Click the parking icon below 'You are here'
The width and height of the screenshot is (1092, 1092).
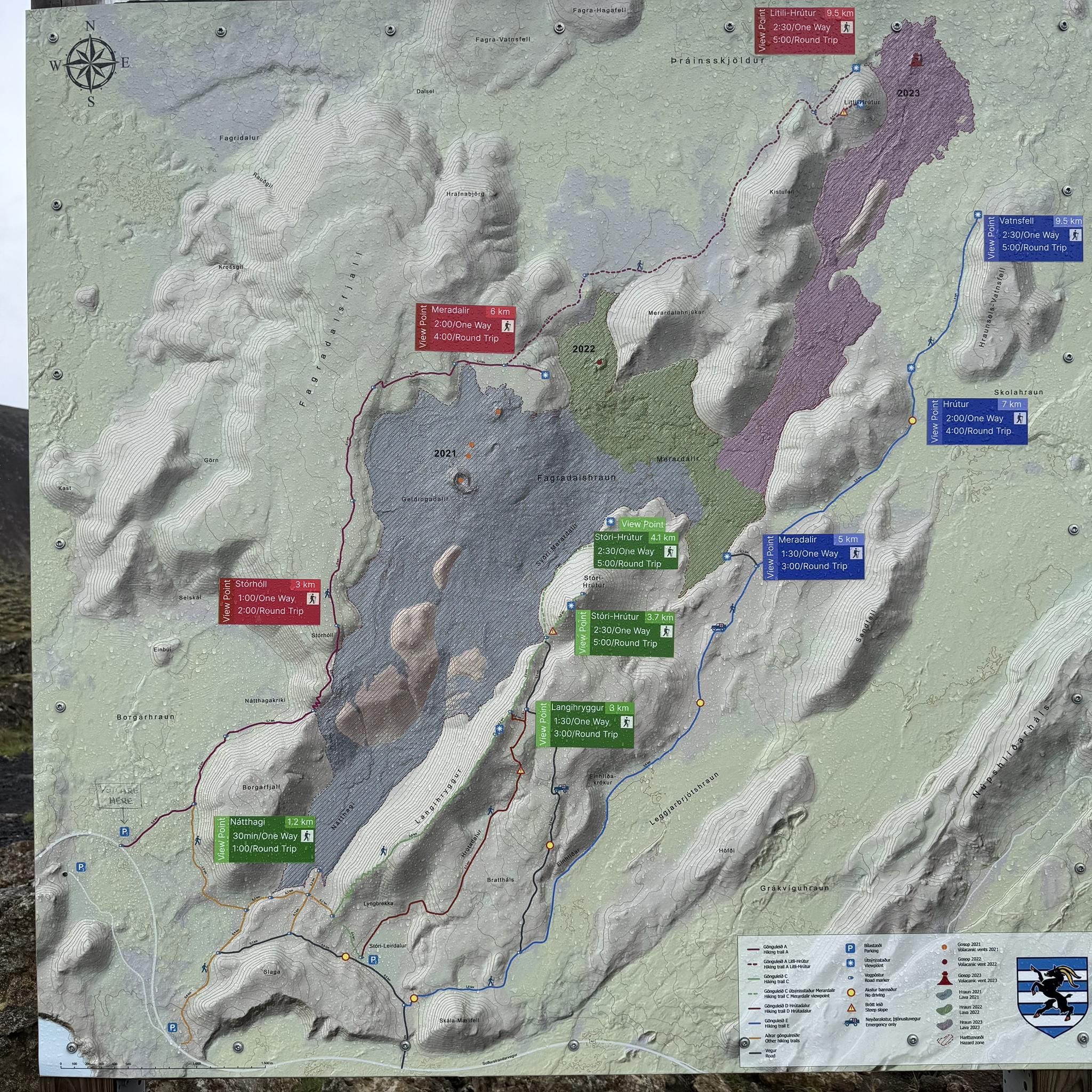point(124,831)
